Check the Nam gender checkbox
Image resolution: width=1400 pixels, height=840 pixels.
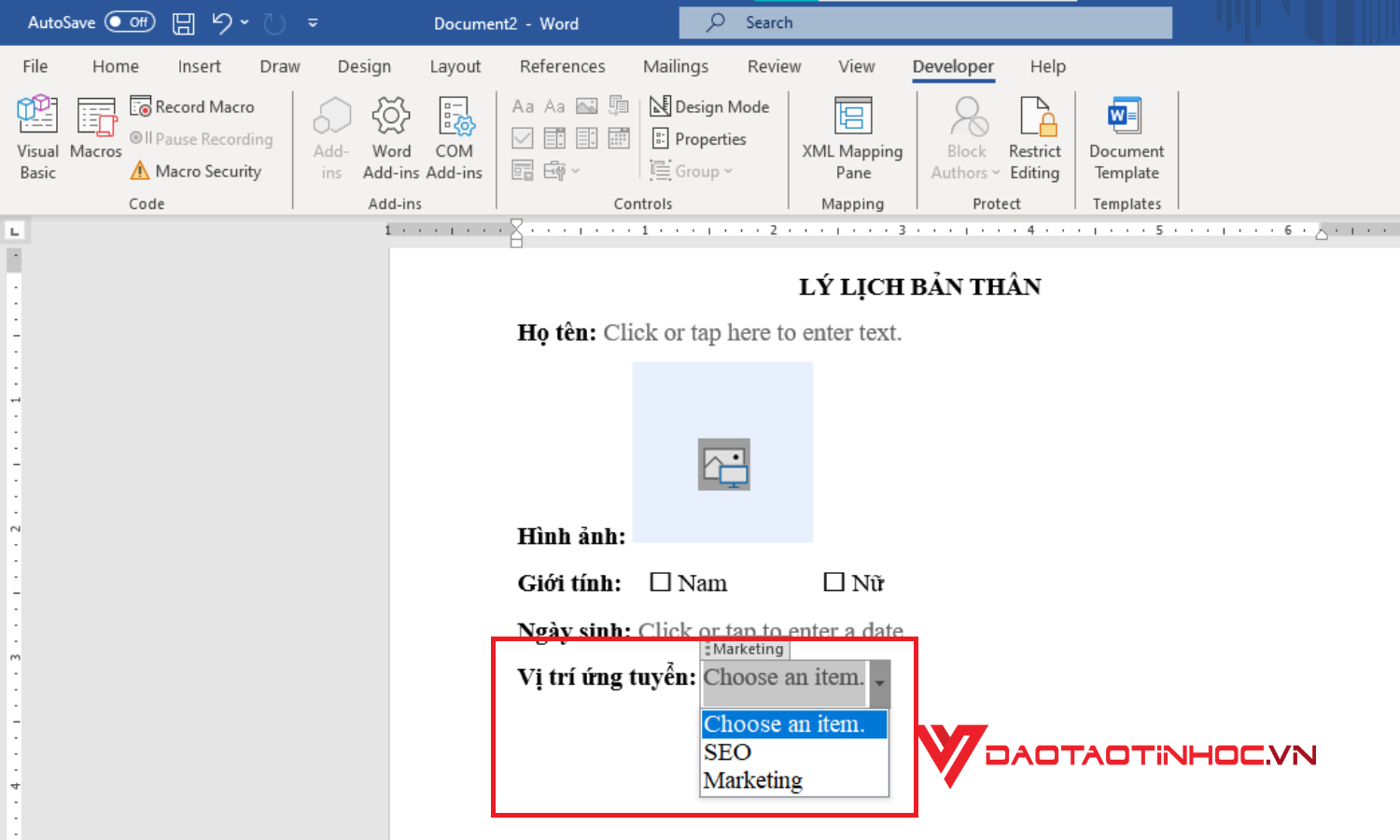pos(662,581)
